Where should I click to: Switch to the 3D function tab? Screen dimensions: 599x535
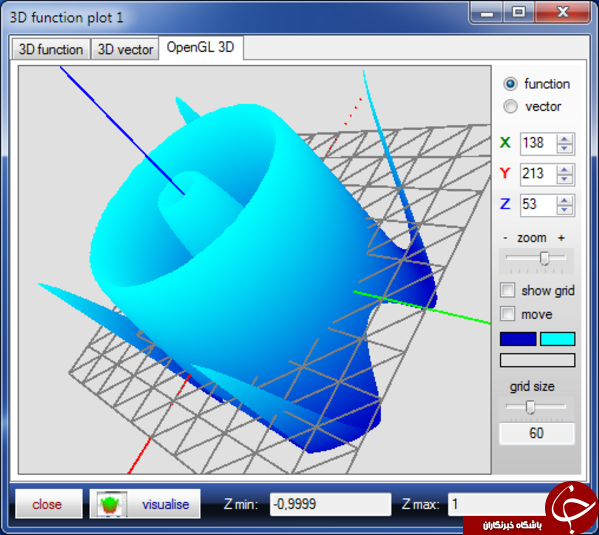[51, 49]
